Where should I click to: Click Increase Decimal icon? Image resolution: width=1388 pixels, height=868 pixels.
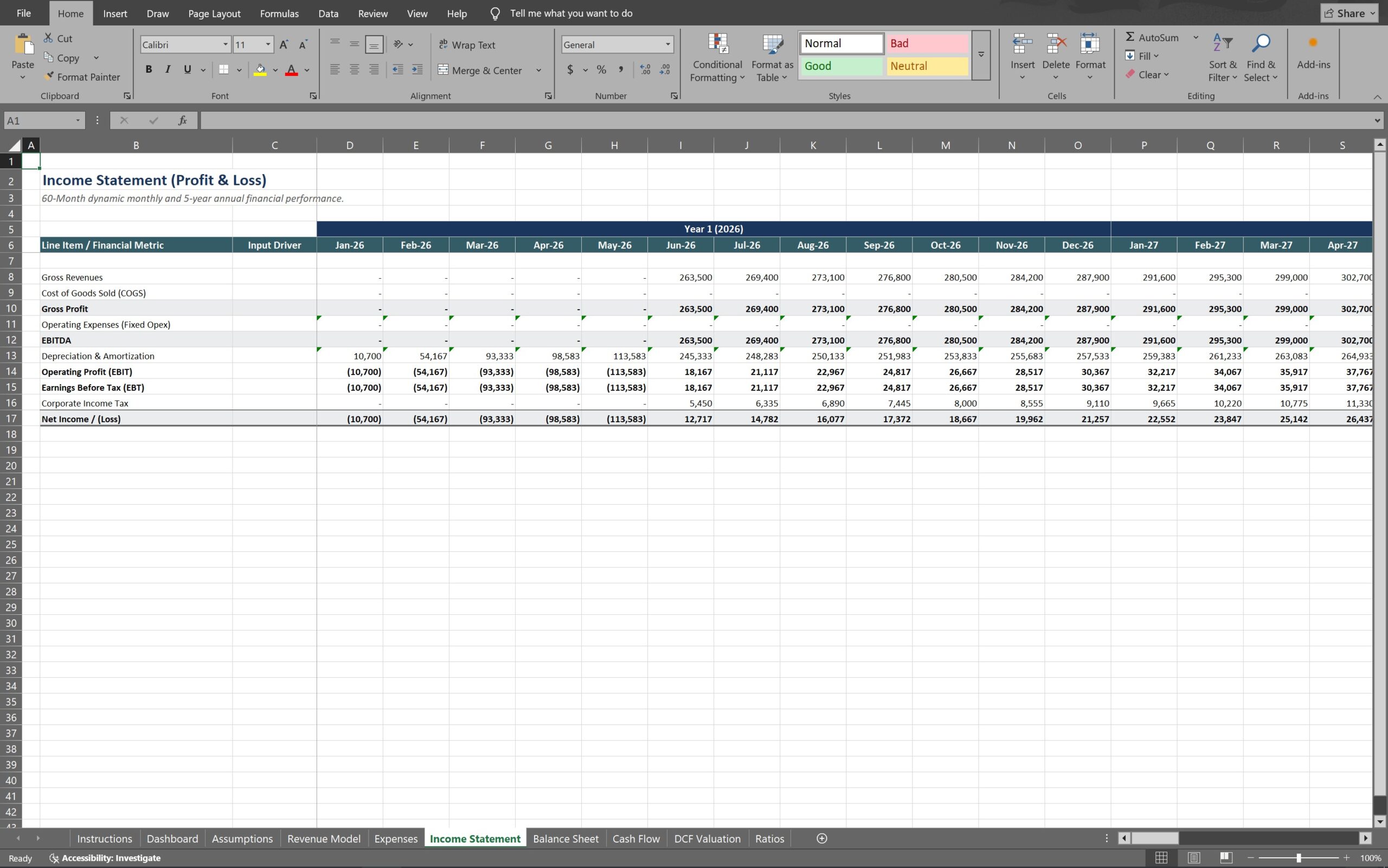click(x=645, y=69)
